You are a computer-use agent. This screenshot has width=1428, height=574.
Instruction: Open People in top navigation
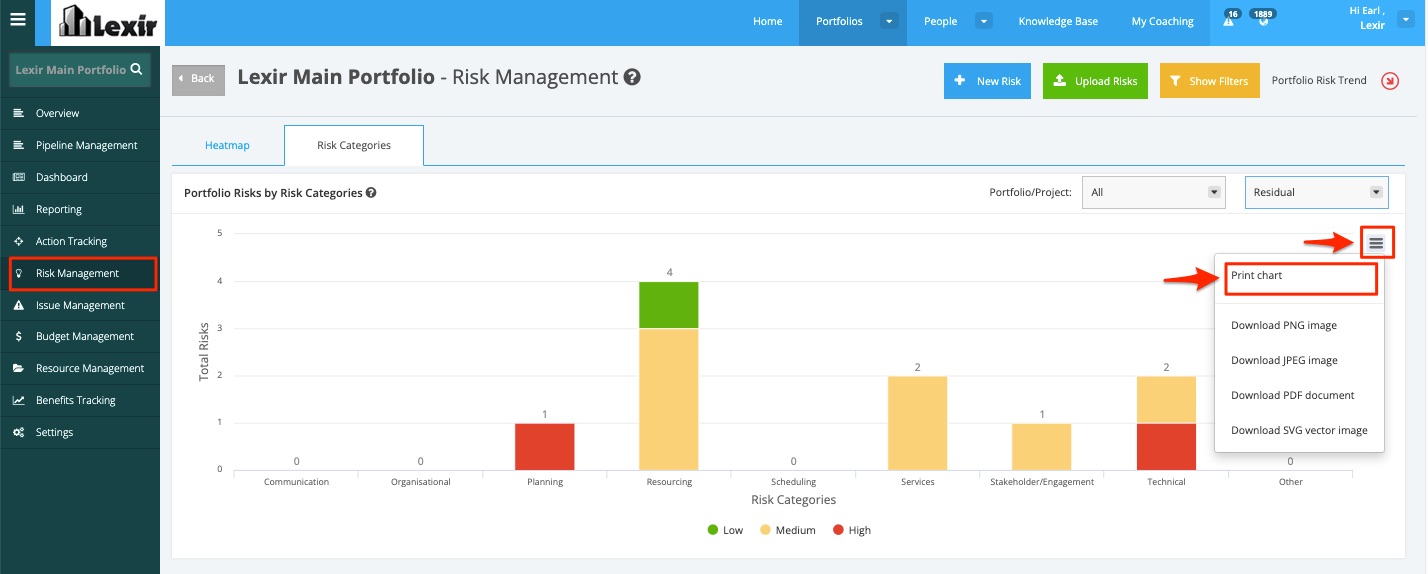(x=940, y=21)
